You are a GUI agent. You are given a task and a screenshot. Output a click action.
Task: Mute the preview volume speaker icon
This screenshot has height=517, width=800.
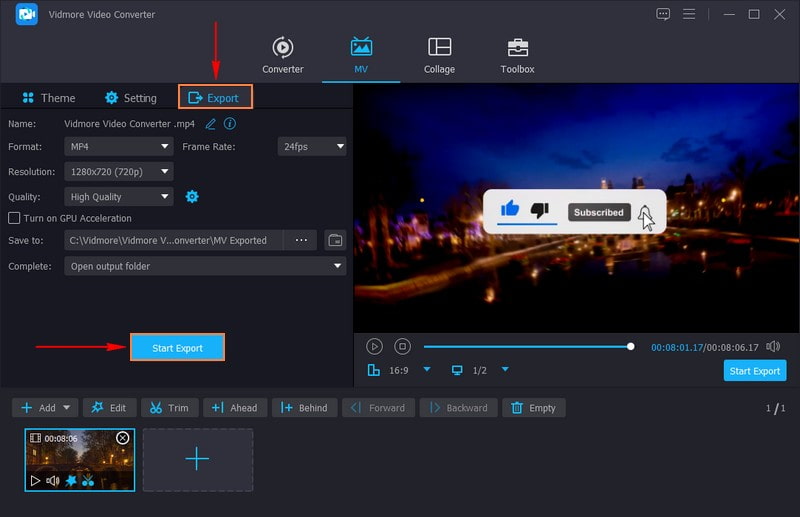pos(773,346)
